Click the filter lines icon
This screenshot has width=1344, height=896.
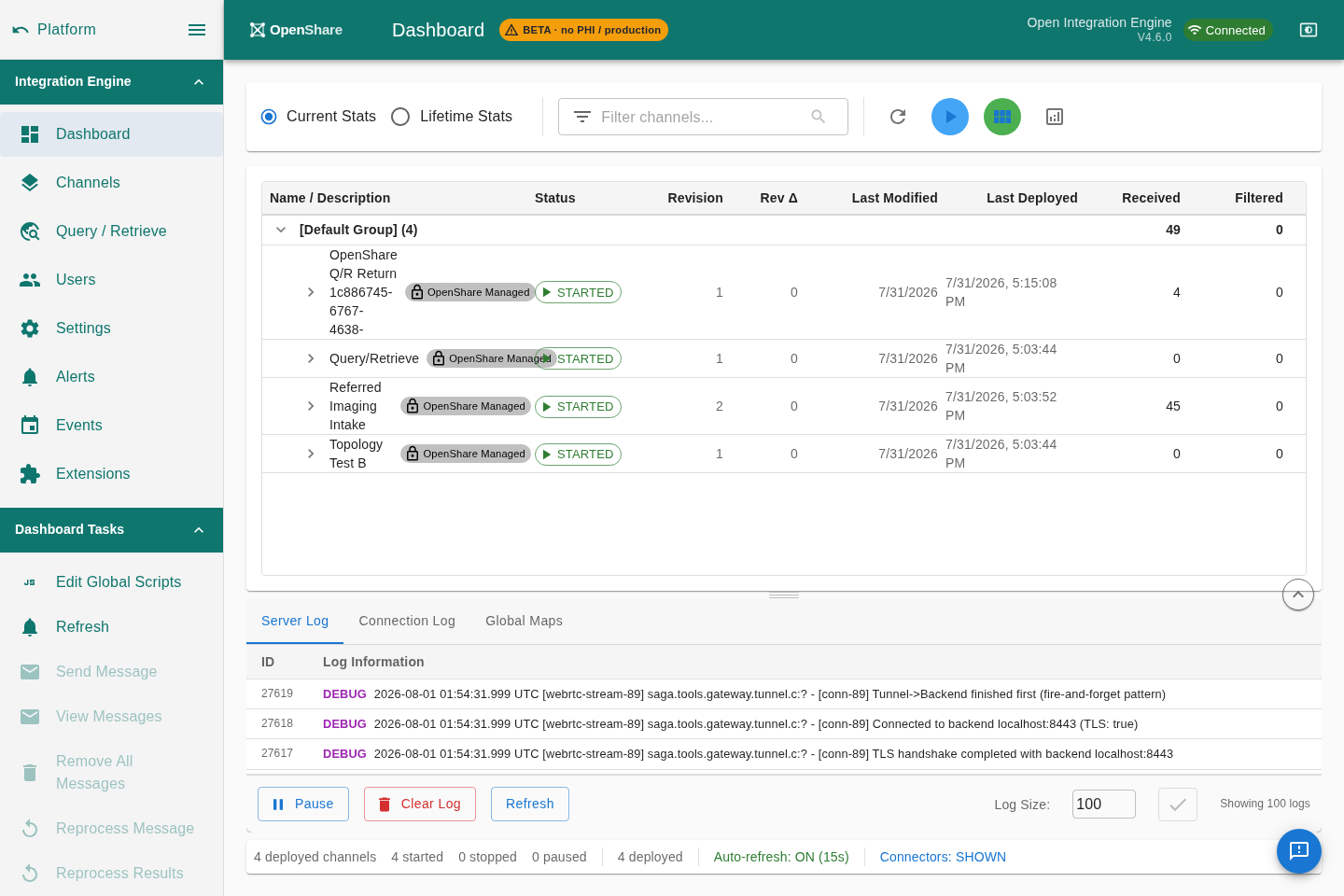point(582,117)
